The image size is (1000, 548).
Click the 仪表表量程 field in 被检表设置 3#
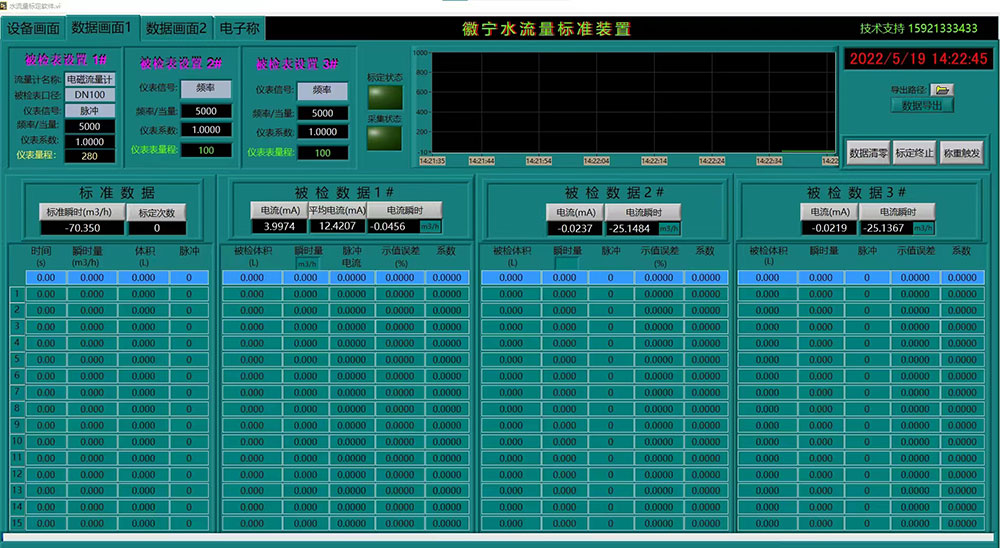[323, 153]
